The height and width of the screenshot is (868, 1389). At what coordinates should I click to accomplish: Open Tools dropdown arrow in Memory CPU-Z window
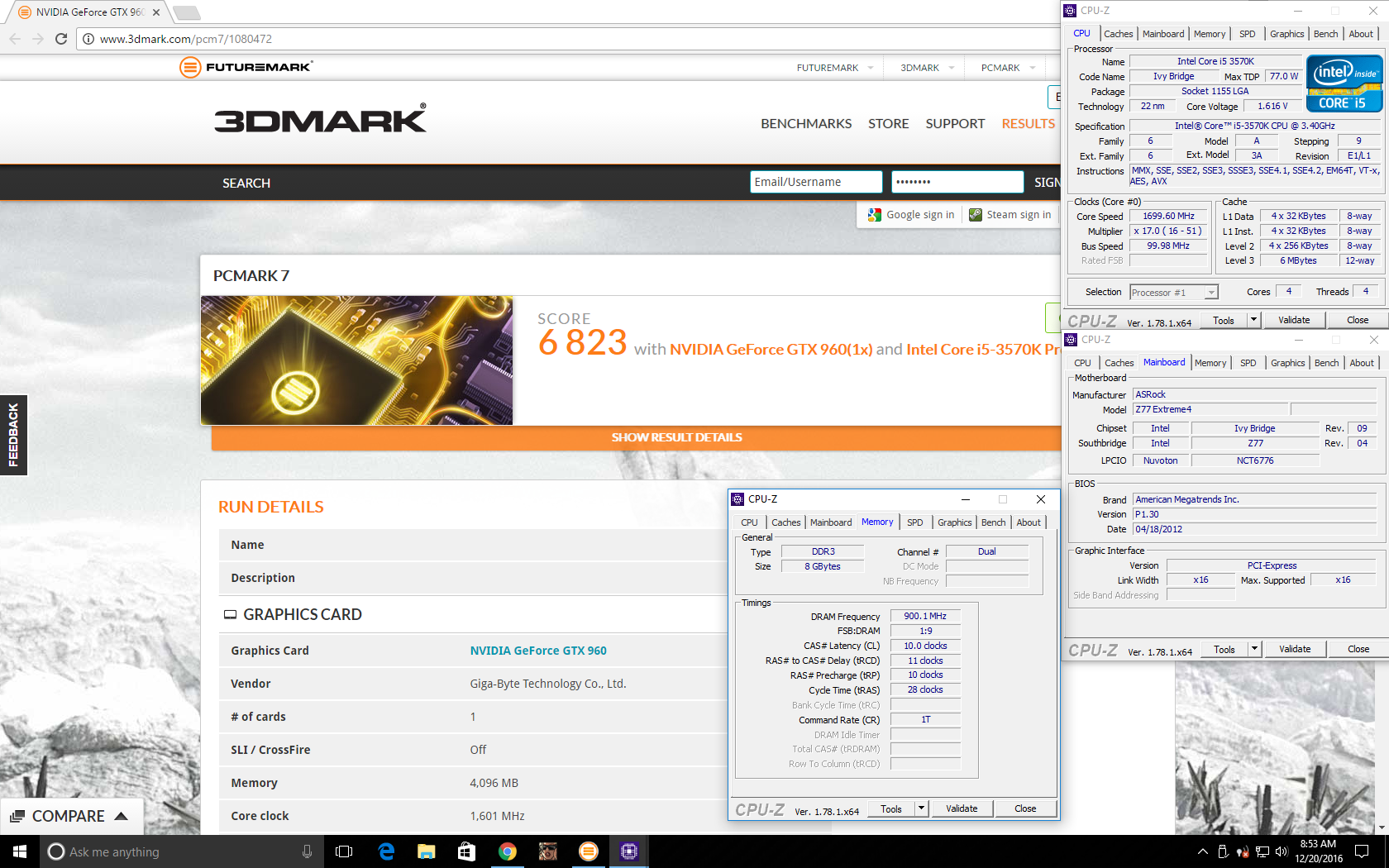coord(921,808)
